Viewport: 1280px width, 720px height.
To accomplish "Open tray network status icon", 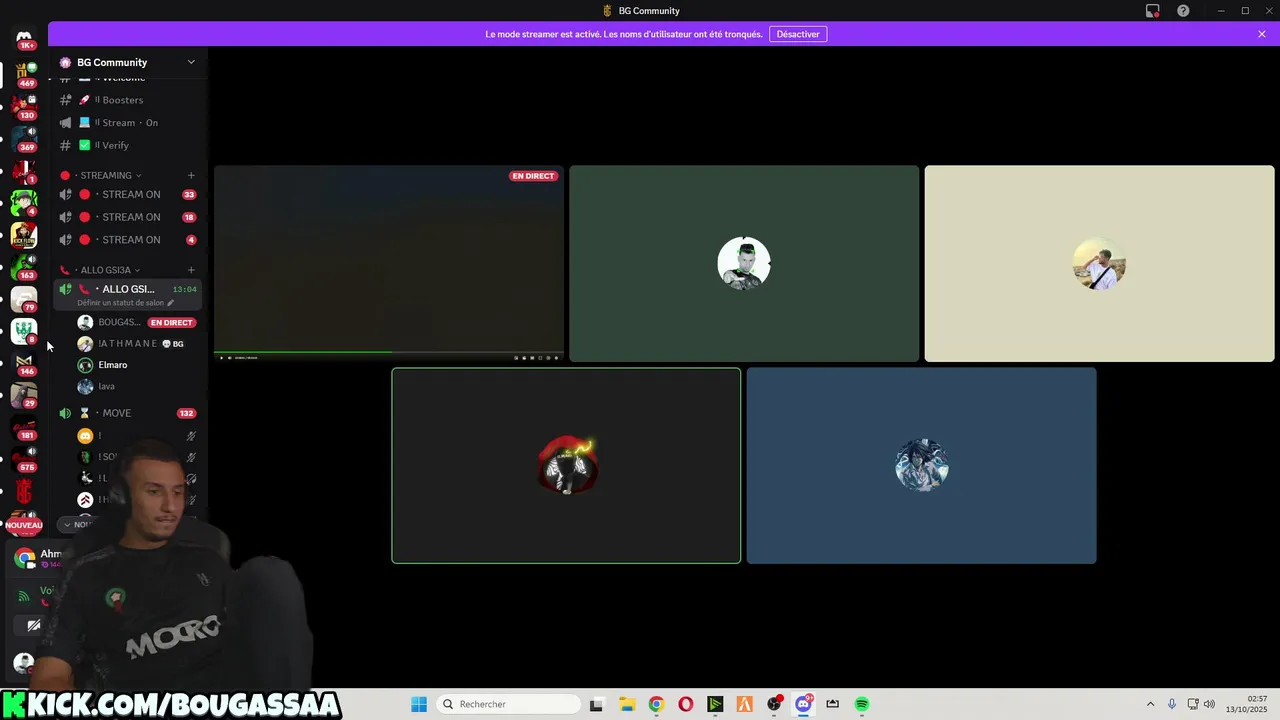I will click(1192, 704).
